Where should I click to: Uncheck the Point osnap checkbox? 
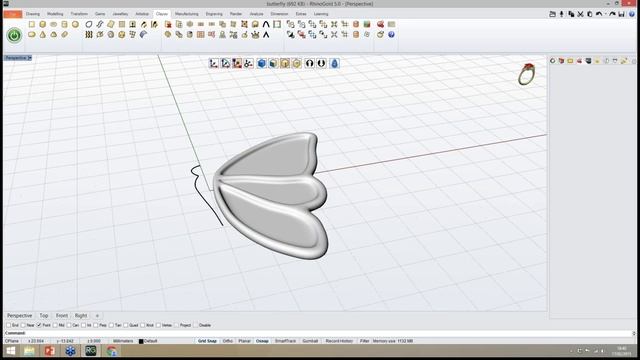coord(39,325)
